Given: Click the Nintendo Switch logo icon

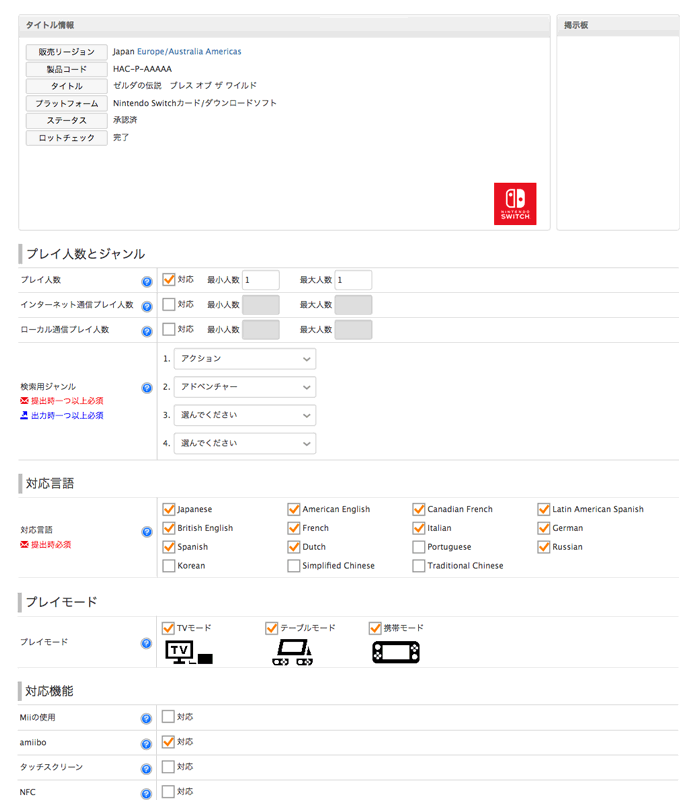Looking at the screenshot, I should click(515, 203).
